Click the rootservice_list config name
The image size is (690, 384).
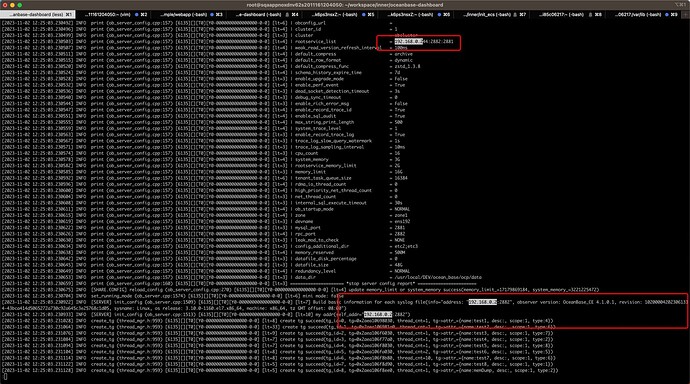coord(315,41)
